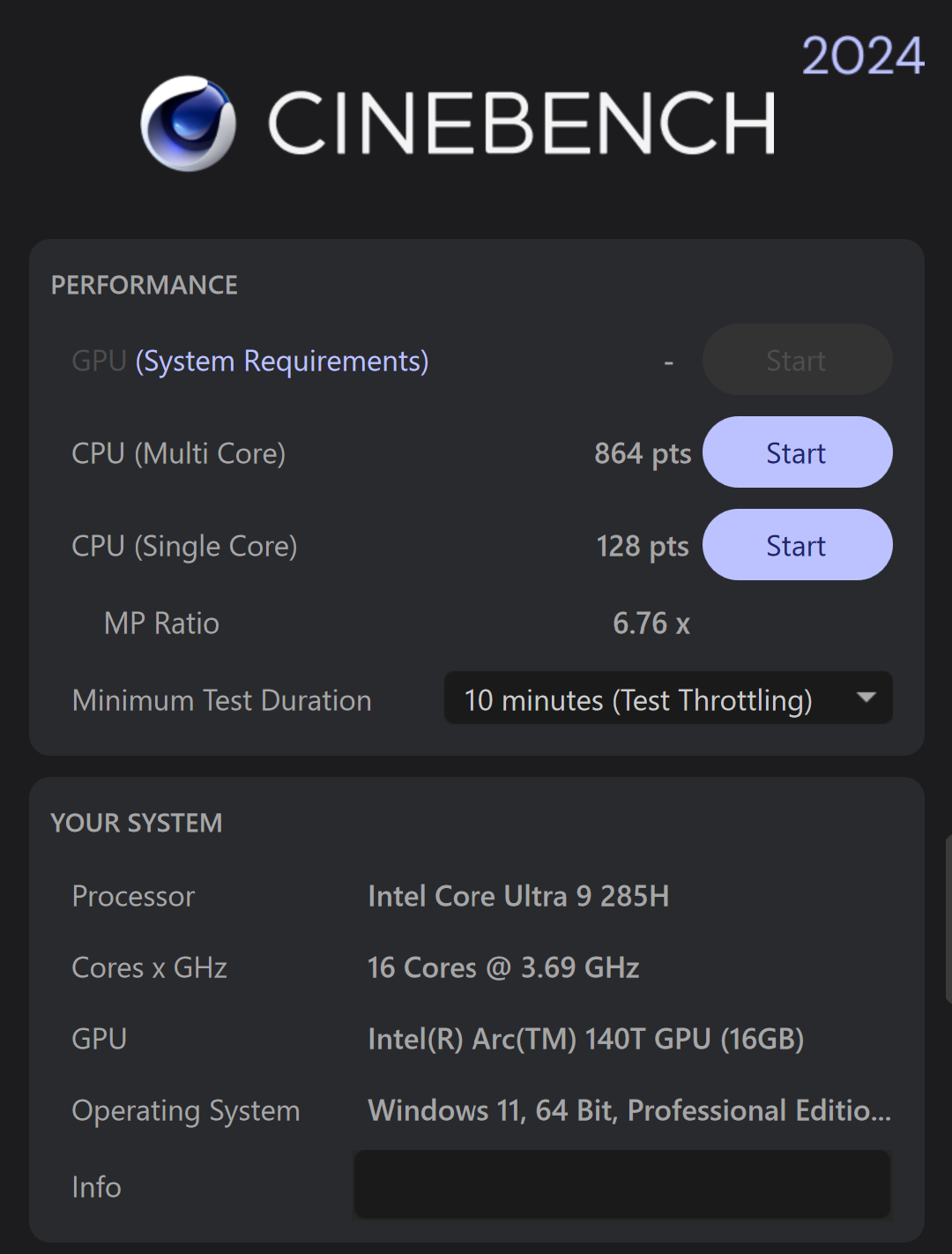Click the PERFORMANCE section heading
The image size is (952, 1254).
[x=145, y=285]
